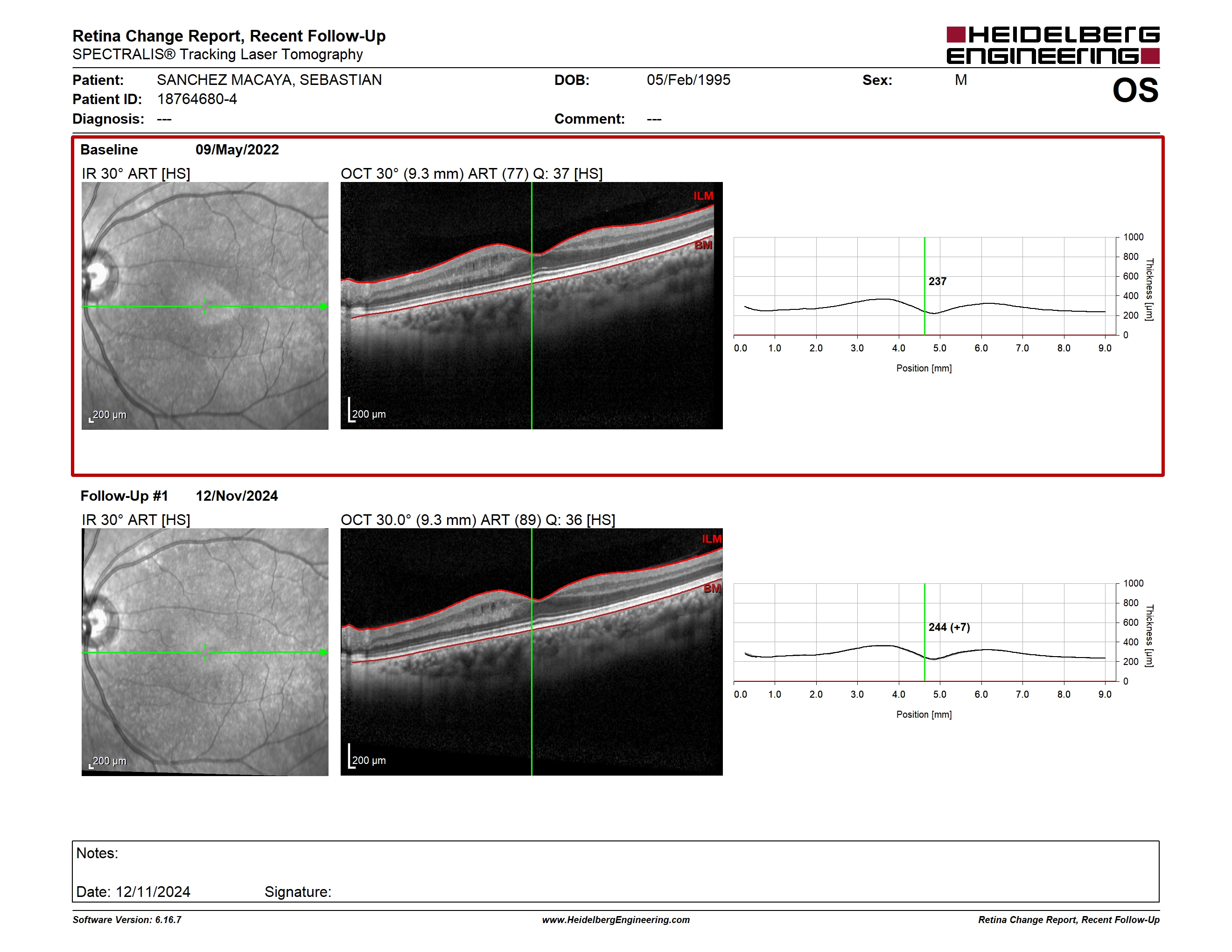This screenshot has width=1232, height=952.
Task: Click the Baseline date 09/May/2022
Action: click(237, 150)
